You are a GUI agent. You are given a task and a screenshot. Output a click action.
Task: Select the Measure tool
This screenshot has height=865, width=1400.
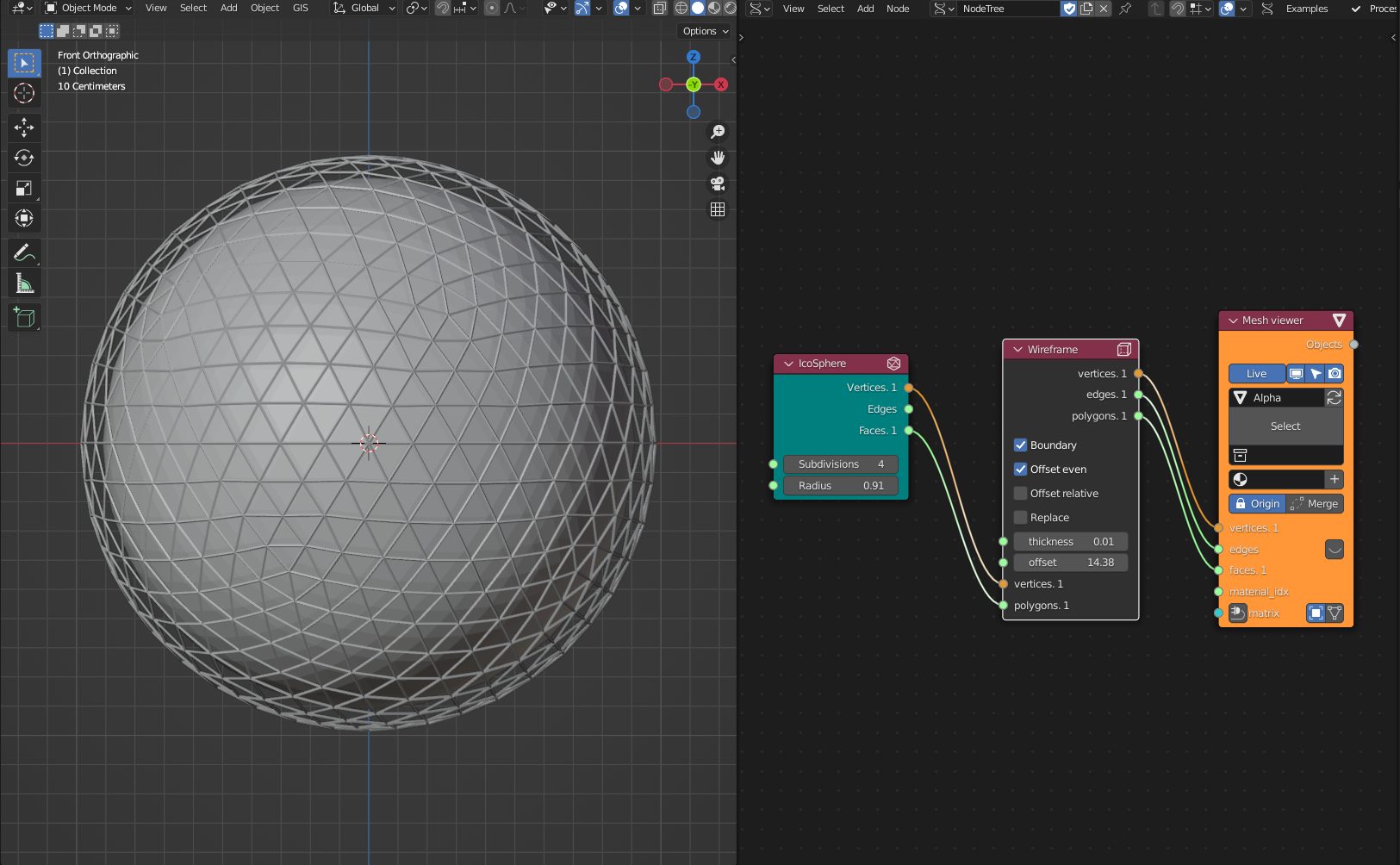tap(24, 283)
